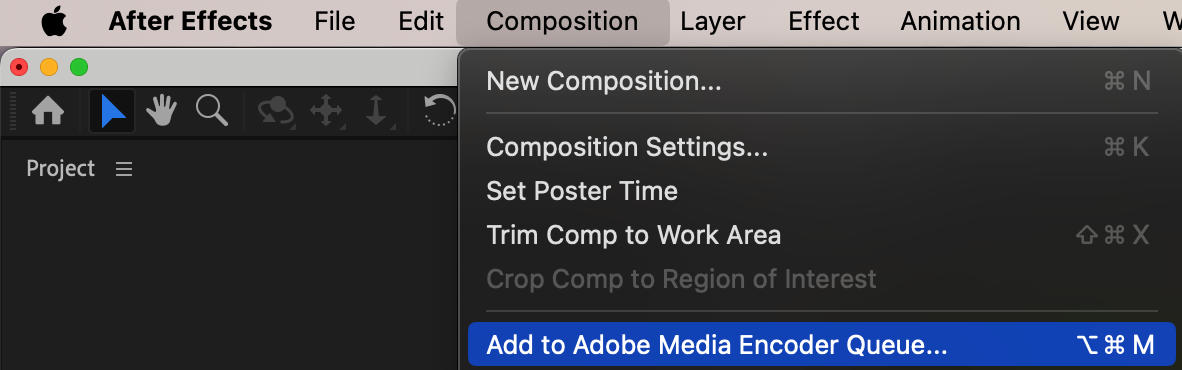Open the Project panel hamburger menu
The width and height of the screenshot is (1182, 370).
pyautogui.click(x=124, y=169)
